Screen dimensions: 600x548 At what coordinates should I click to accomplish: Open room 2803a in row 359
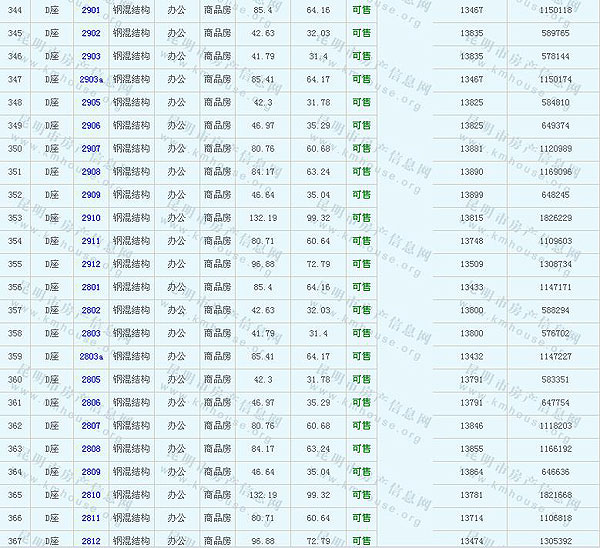(x=91, y=356)
